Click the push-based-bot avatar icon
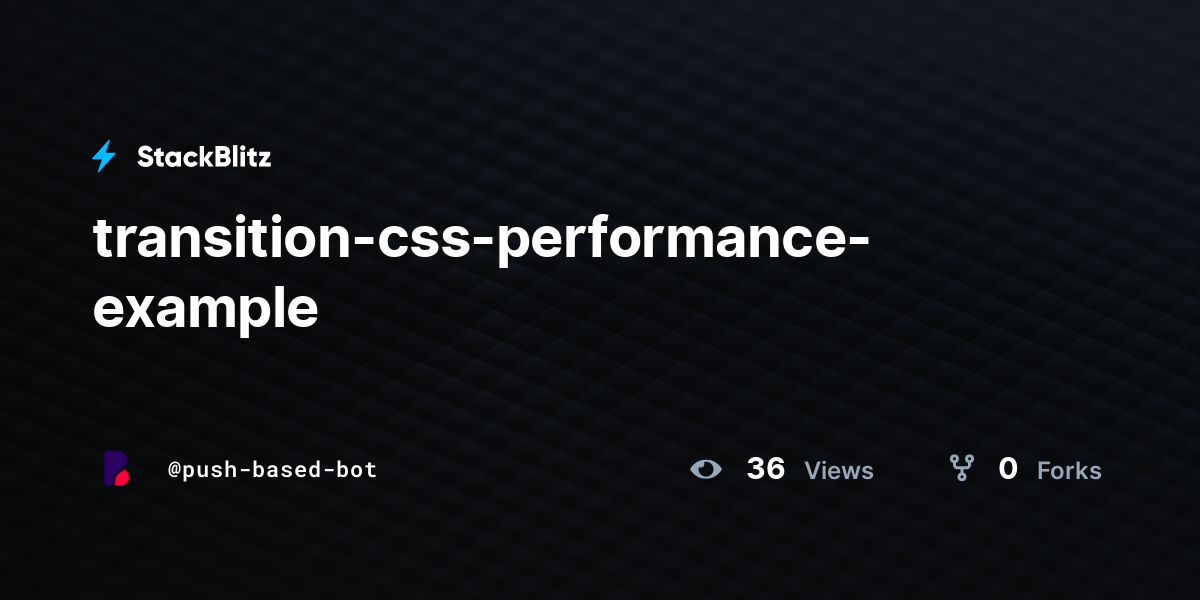 [116, 468]
